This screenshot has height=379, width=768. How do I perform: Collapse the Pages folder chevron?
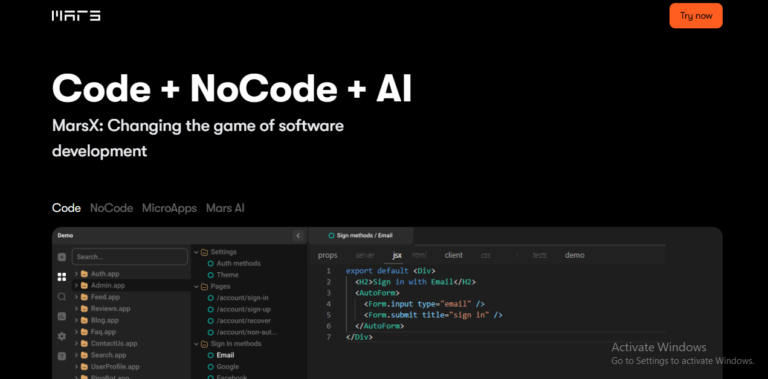click(196, 286)
